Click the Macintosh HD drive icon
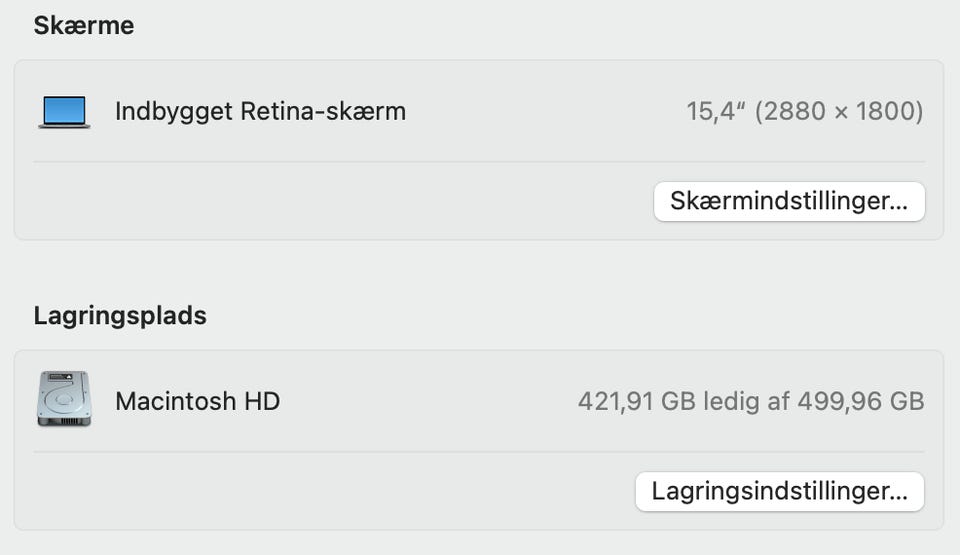This screenshot has width=960, height=555. tap(64, 400)
